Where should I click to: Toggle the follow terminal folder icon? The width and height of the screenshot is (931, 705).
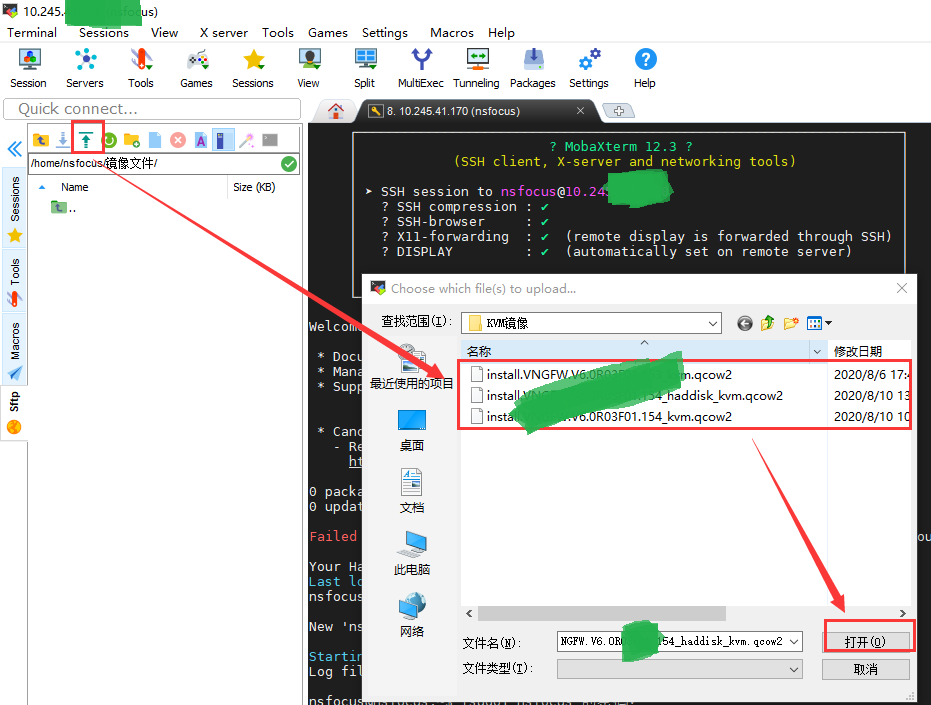(223, 140)
